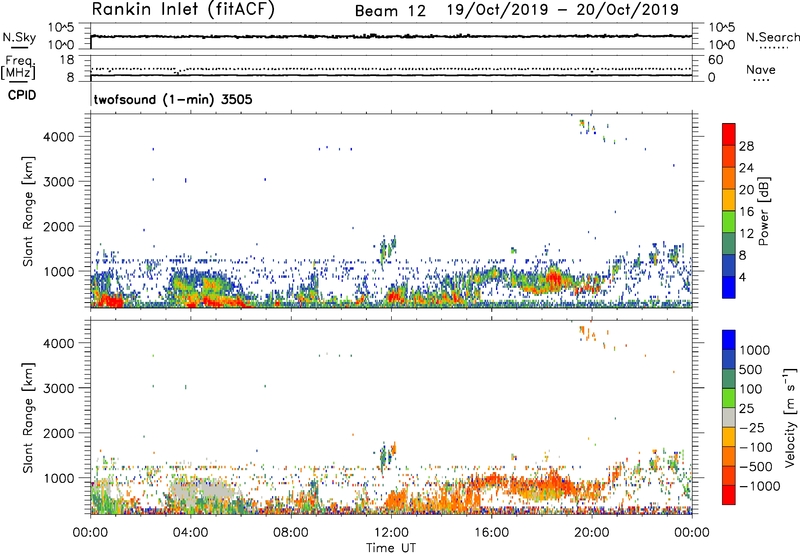The width and height of the screenshot is (800, 554).
Task: Pick the yellow 16–20 dB segment of the Power color bar
Action: (729, 200)
